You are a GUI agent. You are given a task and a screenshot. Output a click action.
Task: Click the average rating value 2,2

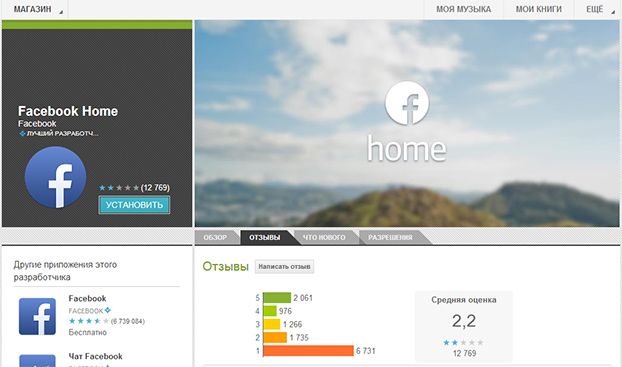pos(463,321)
